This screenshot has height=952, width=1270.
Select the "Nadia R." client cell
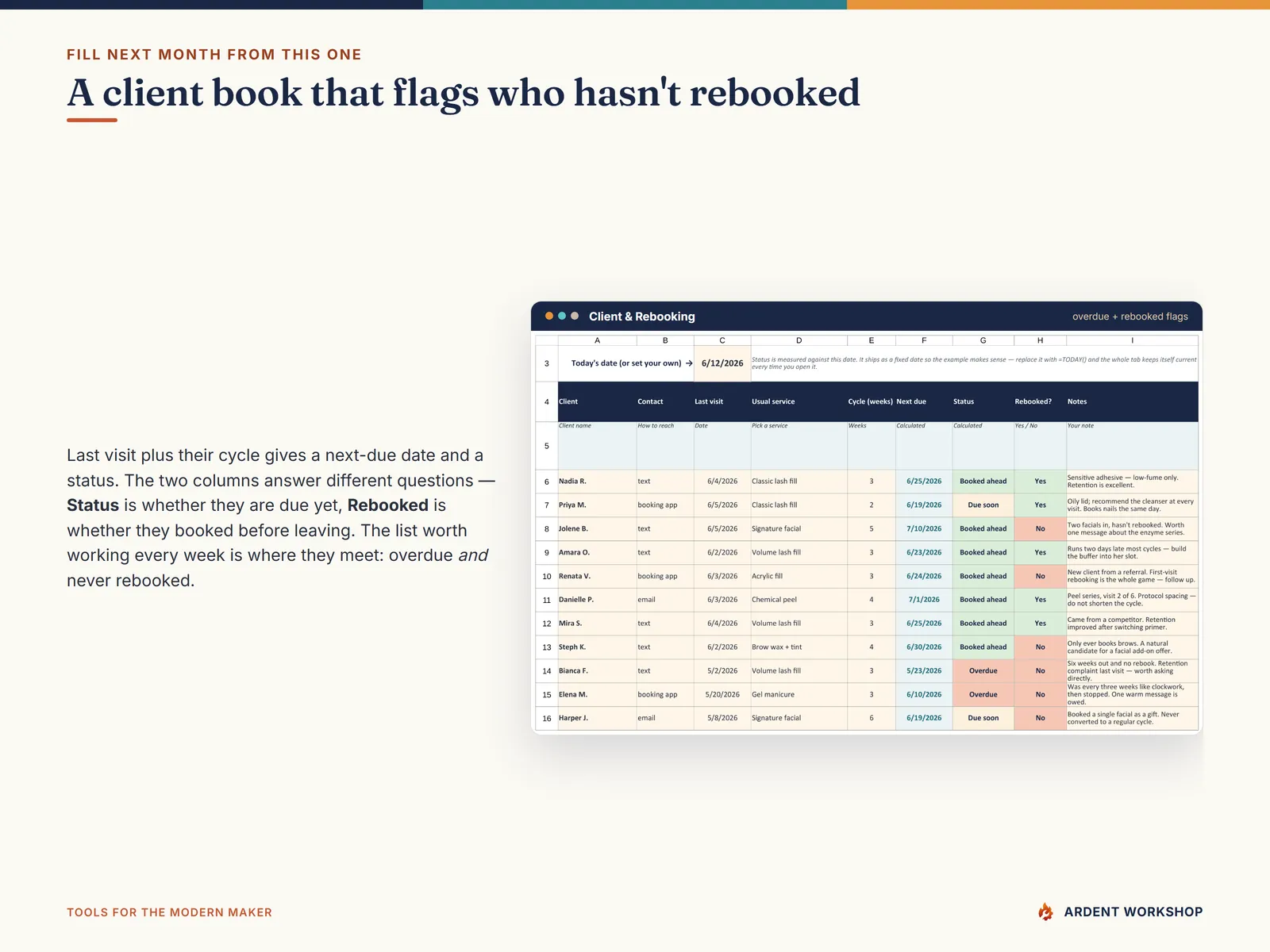pyautogui.click(x=597, y=482)
